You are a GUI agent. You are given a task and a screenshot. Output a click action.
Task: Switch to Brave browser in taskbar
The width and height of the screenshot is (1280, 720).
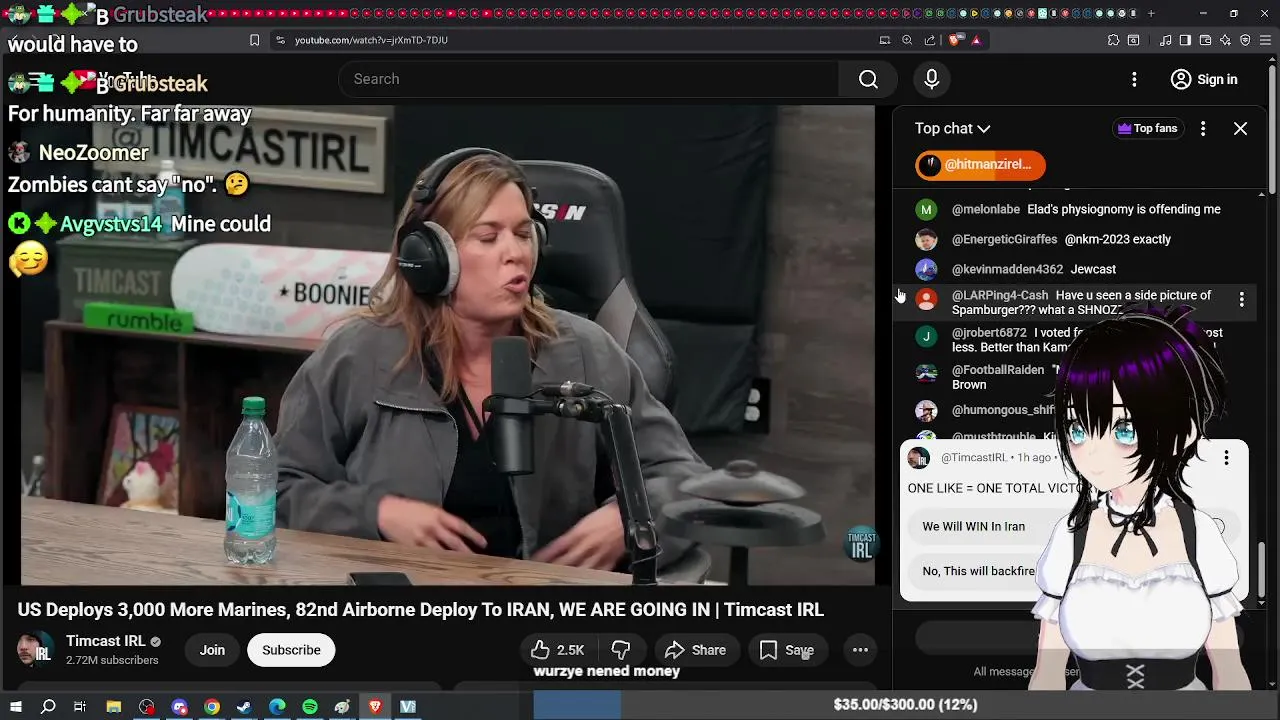click(375, 707)
